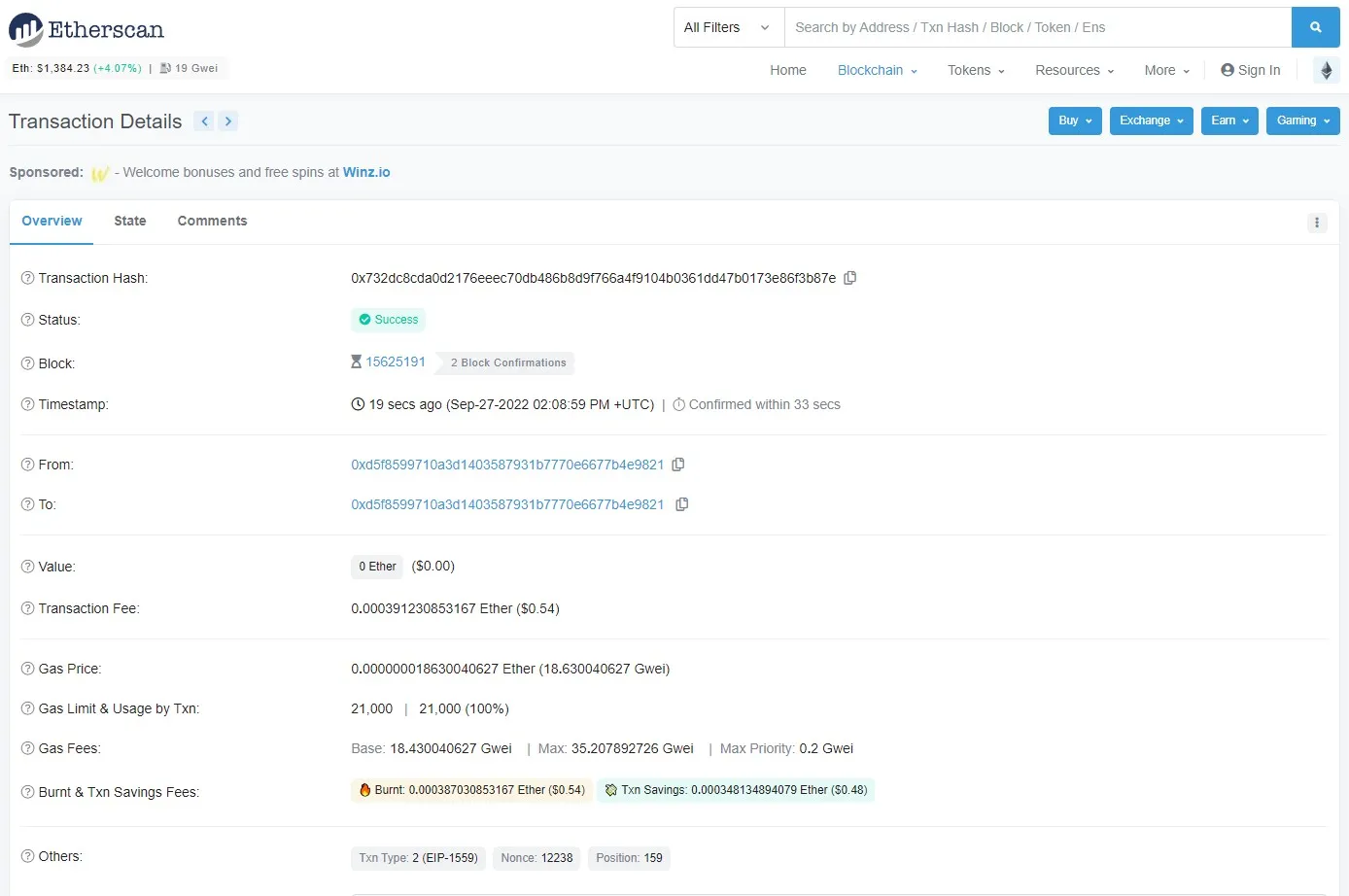Click help icon beside Gas Price
The height and width of the screenshot is (896, 1349).
click(x=27, y=669)
